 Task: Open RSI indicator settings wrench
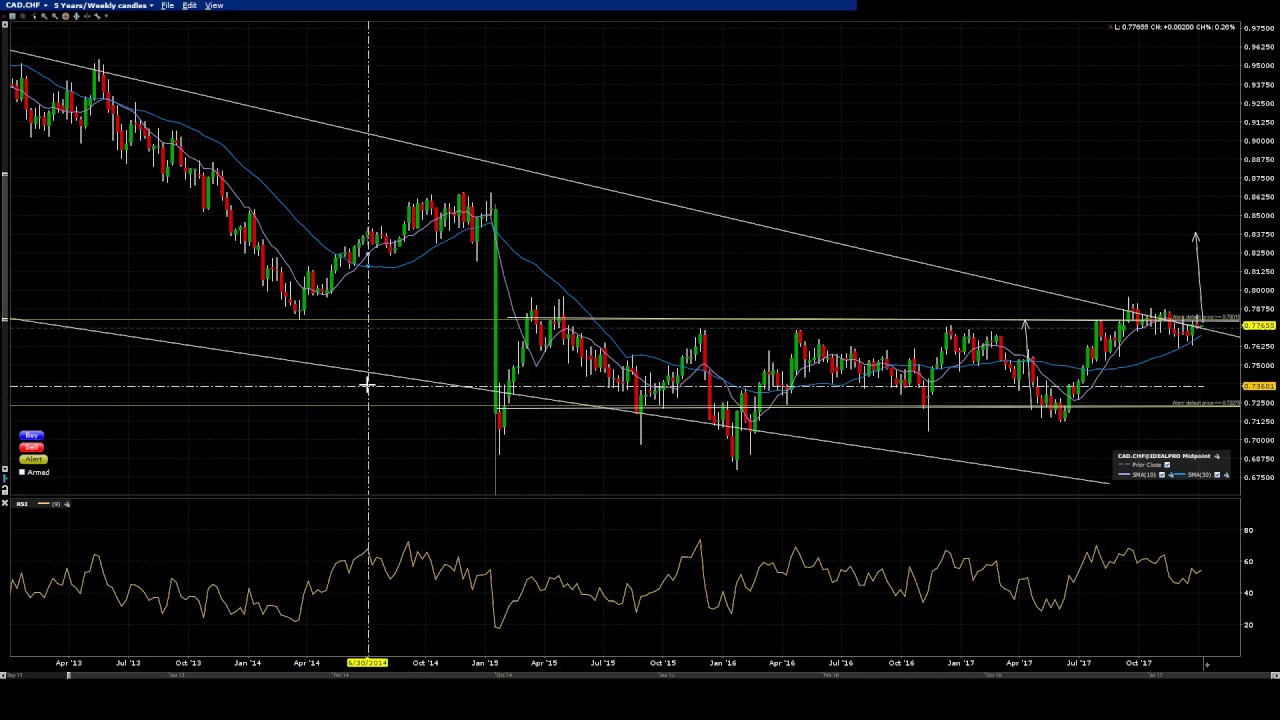pos(66,504)
